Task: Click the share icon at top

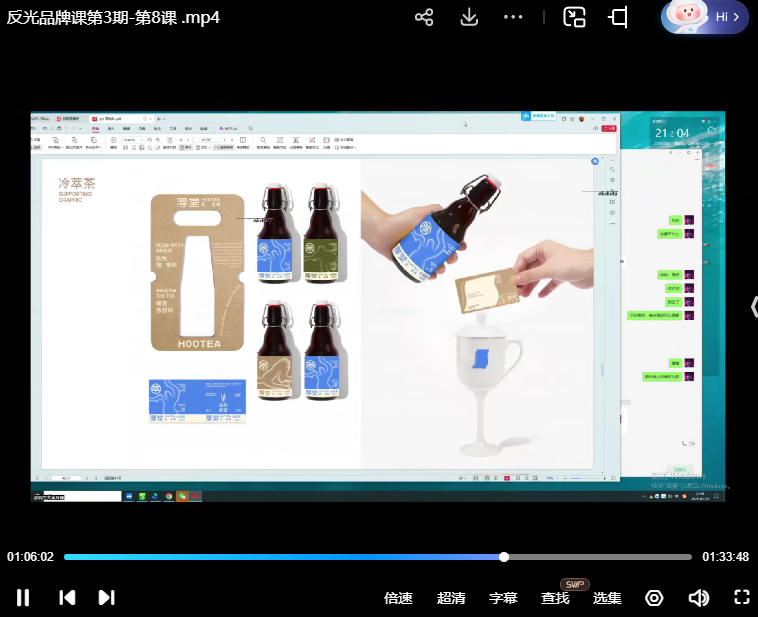Action: [424, 17]
